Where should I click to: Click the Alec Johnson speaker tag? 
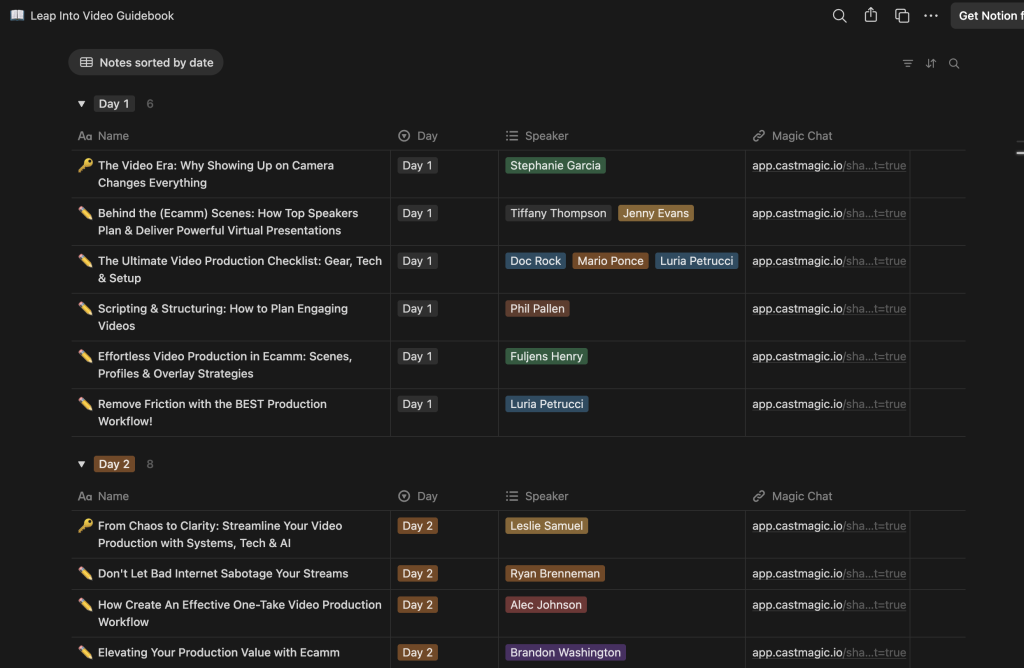tap(546, 605)
